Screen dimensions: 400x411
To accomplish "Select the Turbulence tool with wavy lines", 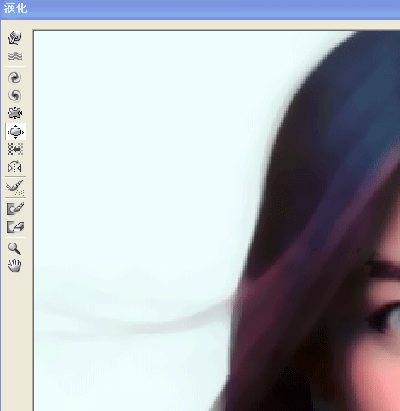I will (x=15, y=56).
